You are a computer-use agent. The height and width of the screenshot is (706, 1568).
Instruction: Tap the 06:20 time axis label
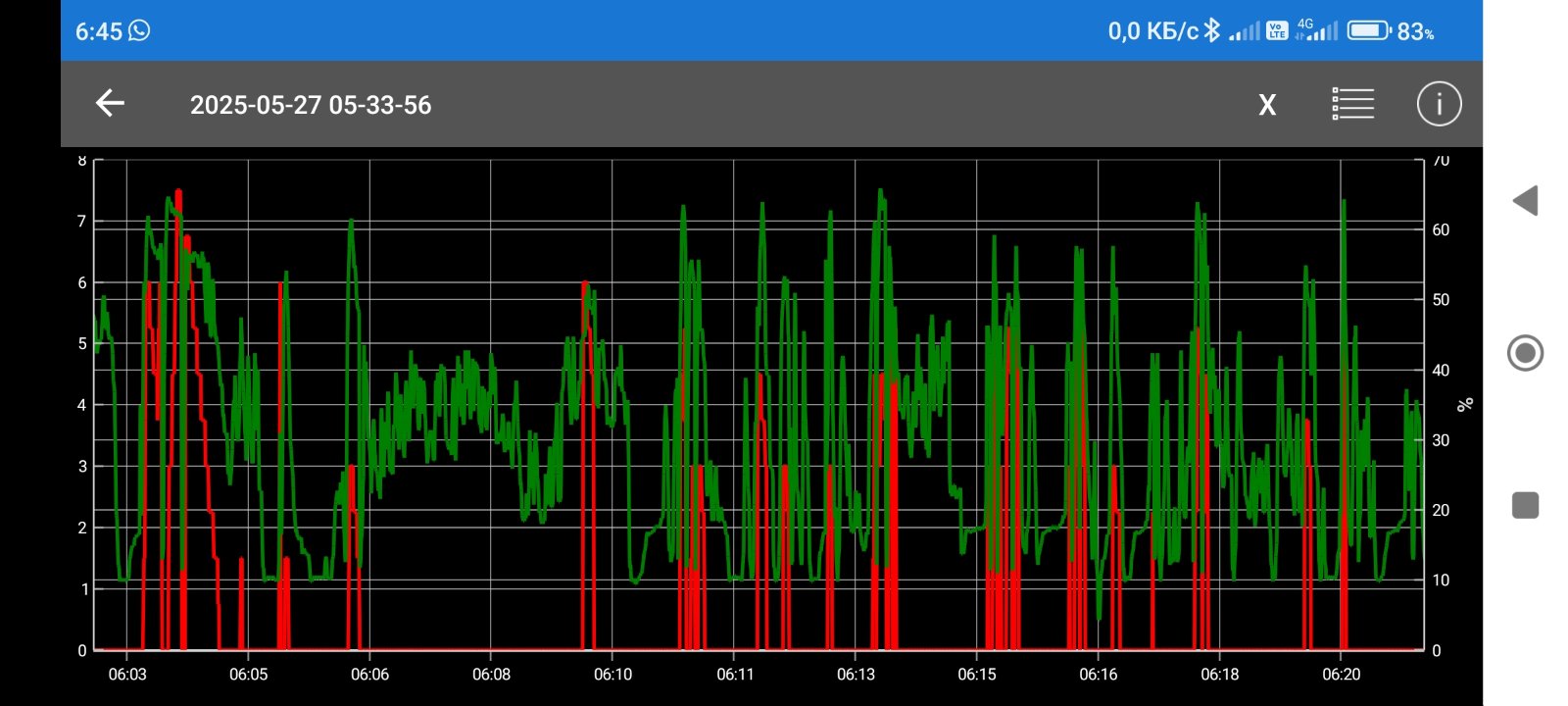[1342, 675]
